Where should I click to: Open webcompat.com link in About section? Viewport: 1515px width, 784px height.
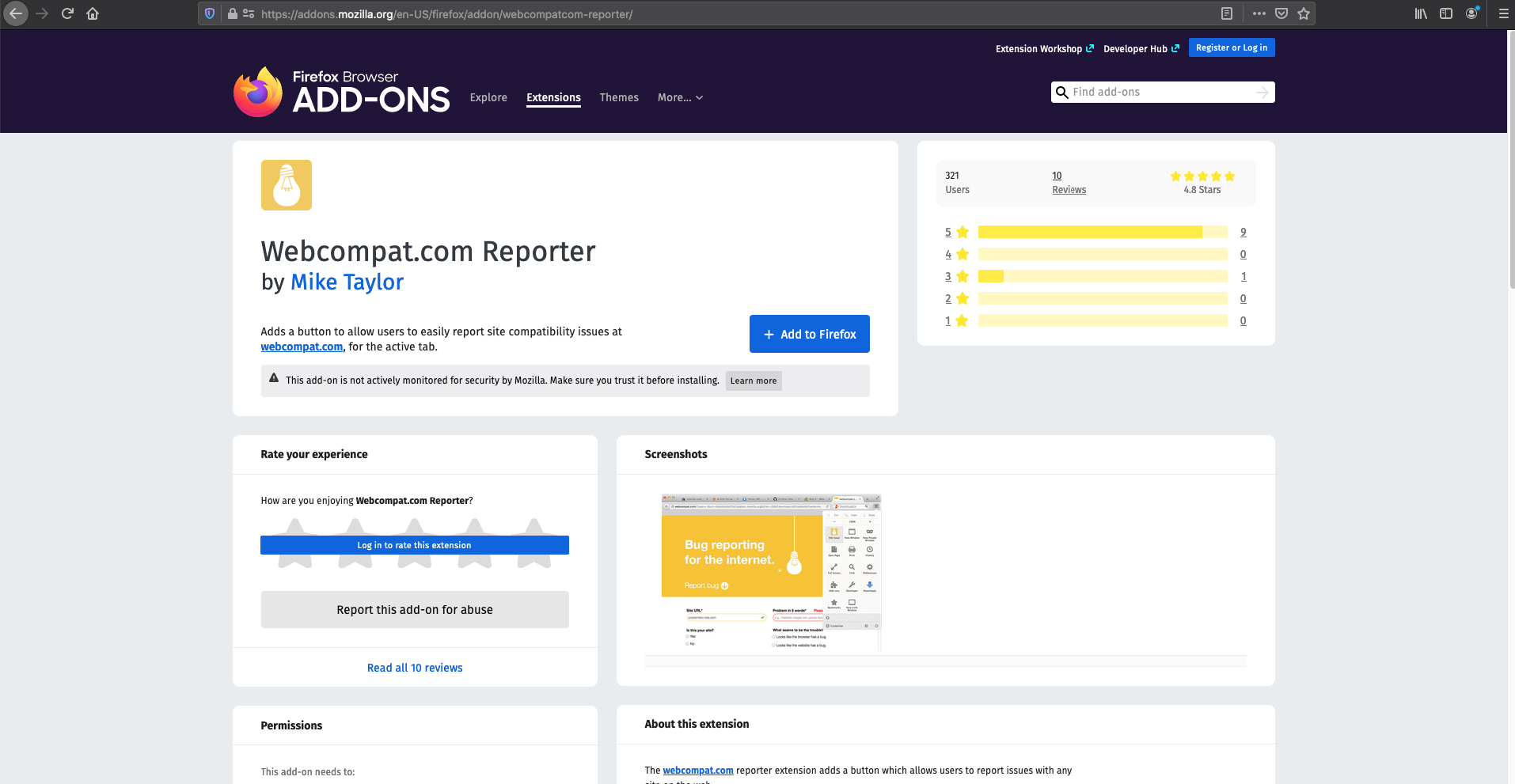pos(698,770)
